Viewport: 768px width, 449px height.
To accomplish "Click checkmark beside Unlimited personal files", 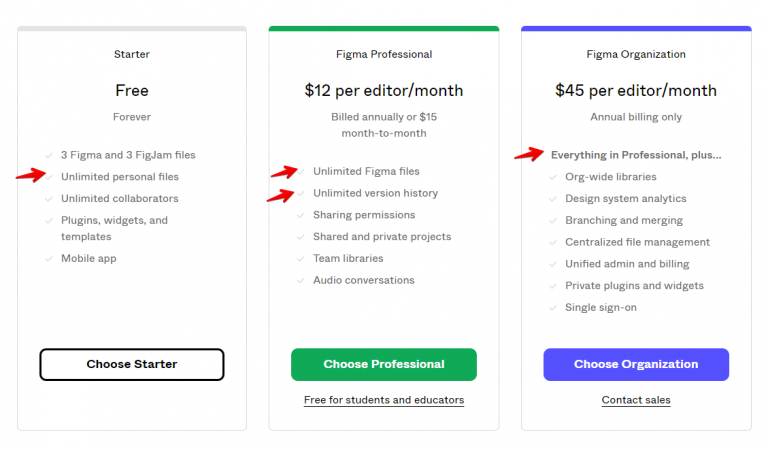I will 49,177.
